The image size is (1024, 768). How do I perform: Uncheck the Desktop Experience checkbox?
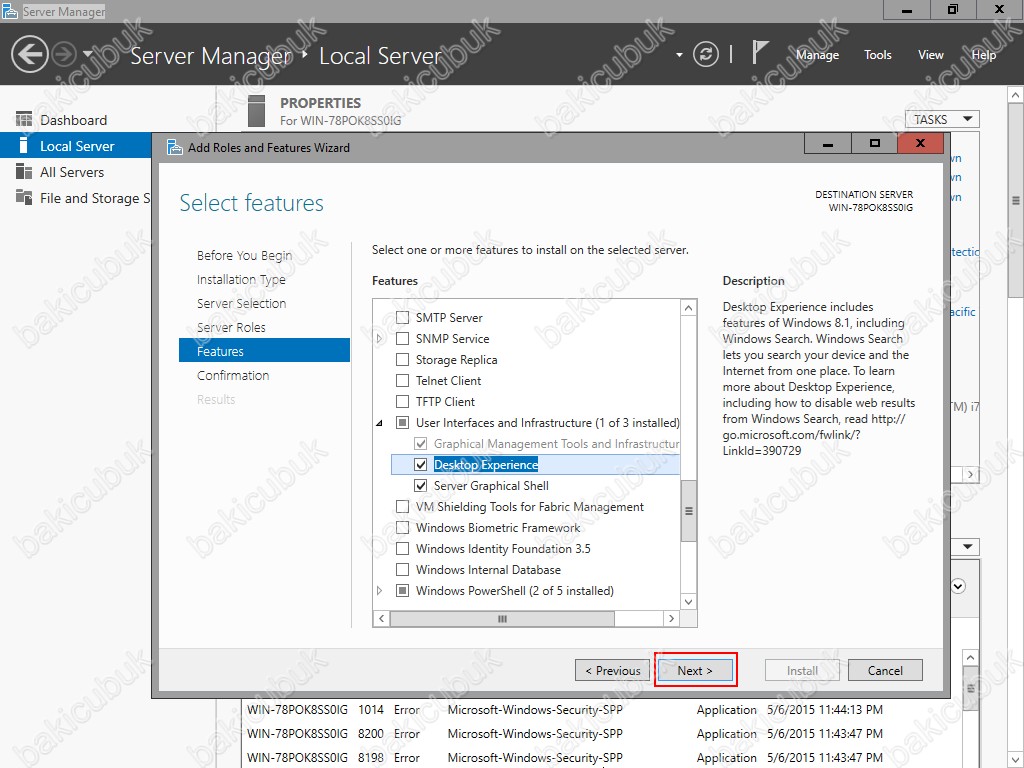point(421,465)
